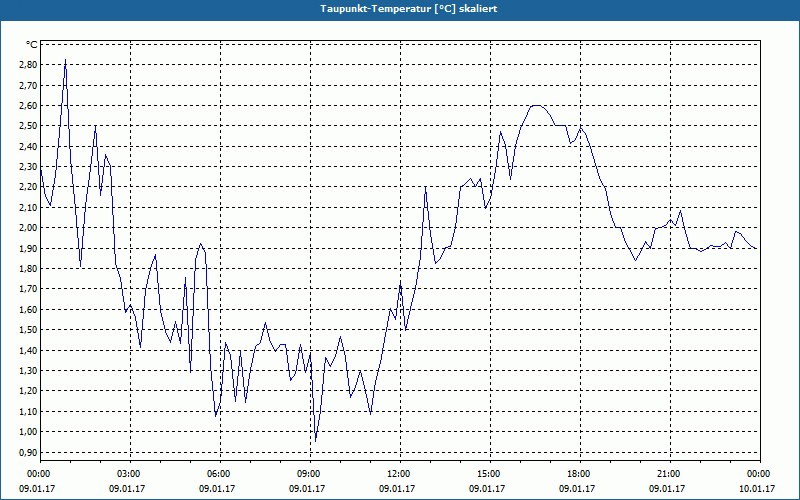Select the 1,50 y-axis label
Viewport: 800px width, 500px height.
(x=29, y=330)
